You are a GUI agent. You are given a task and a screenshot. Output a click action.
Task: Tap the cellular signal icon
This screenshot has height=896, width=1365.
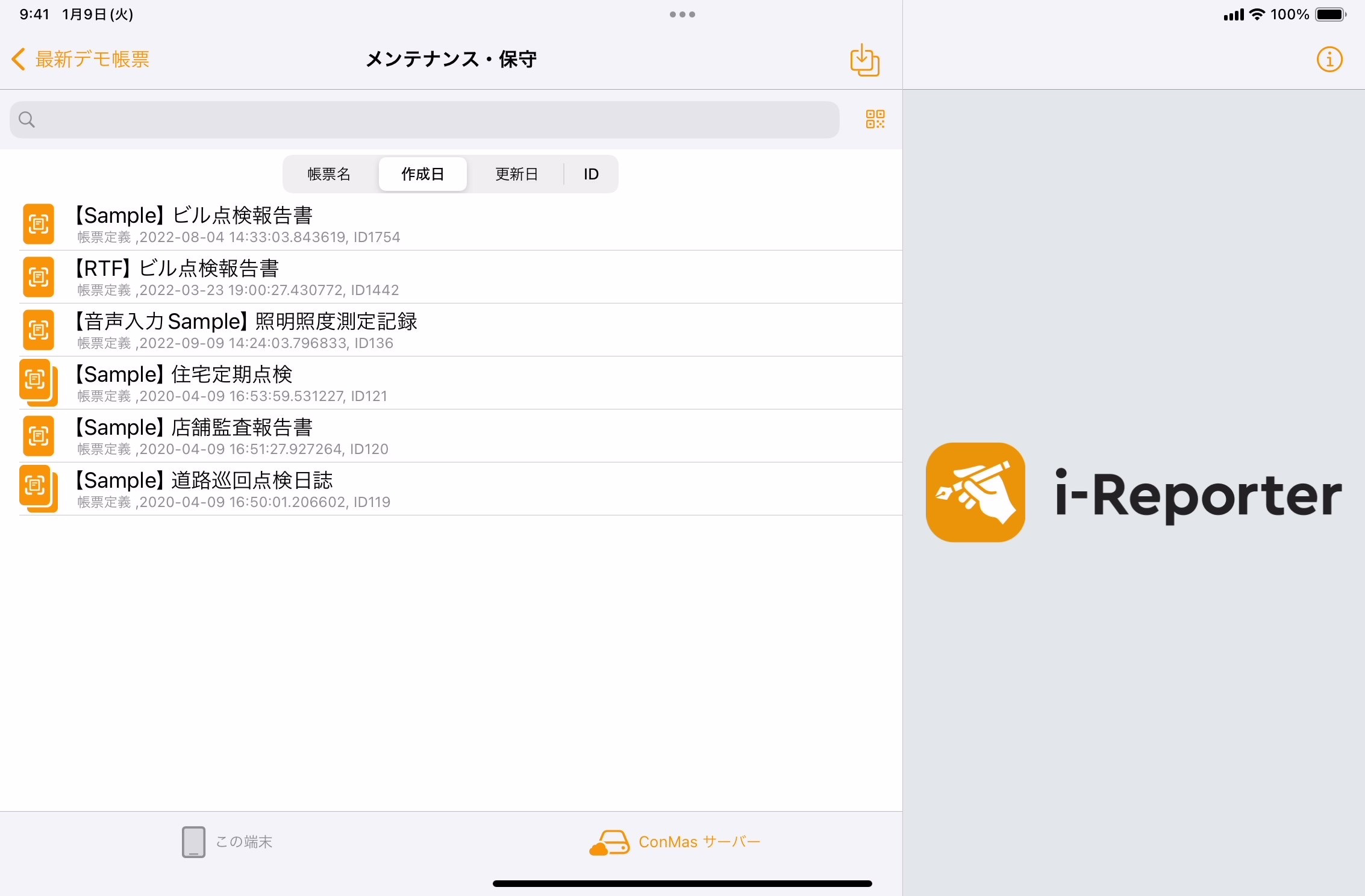pos(1234,15)
